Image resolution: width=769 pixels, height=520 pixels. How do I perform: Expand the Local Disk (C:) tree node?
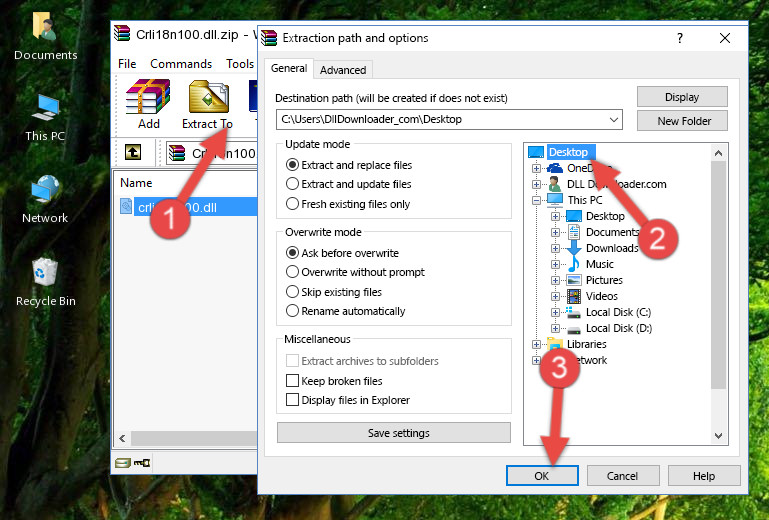click(555, 312)
